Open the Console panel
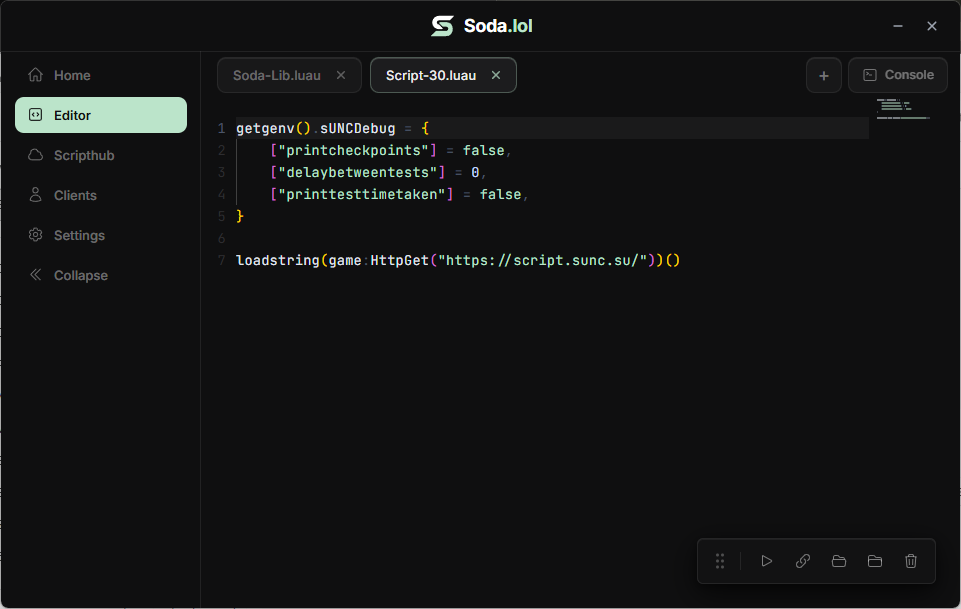The width and height of the screenshot is (961, 609). pos(898,75)
